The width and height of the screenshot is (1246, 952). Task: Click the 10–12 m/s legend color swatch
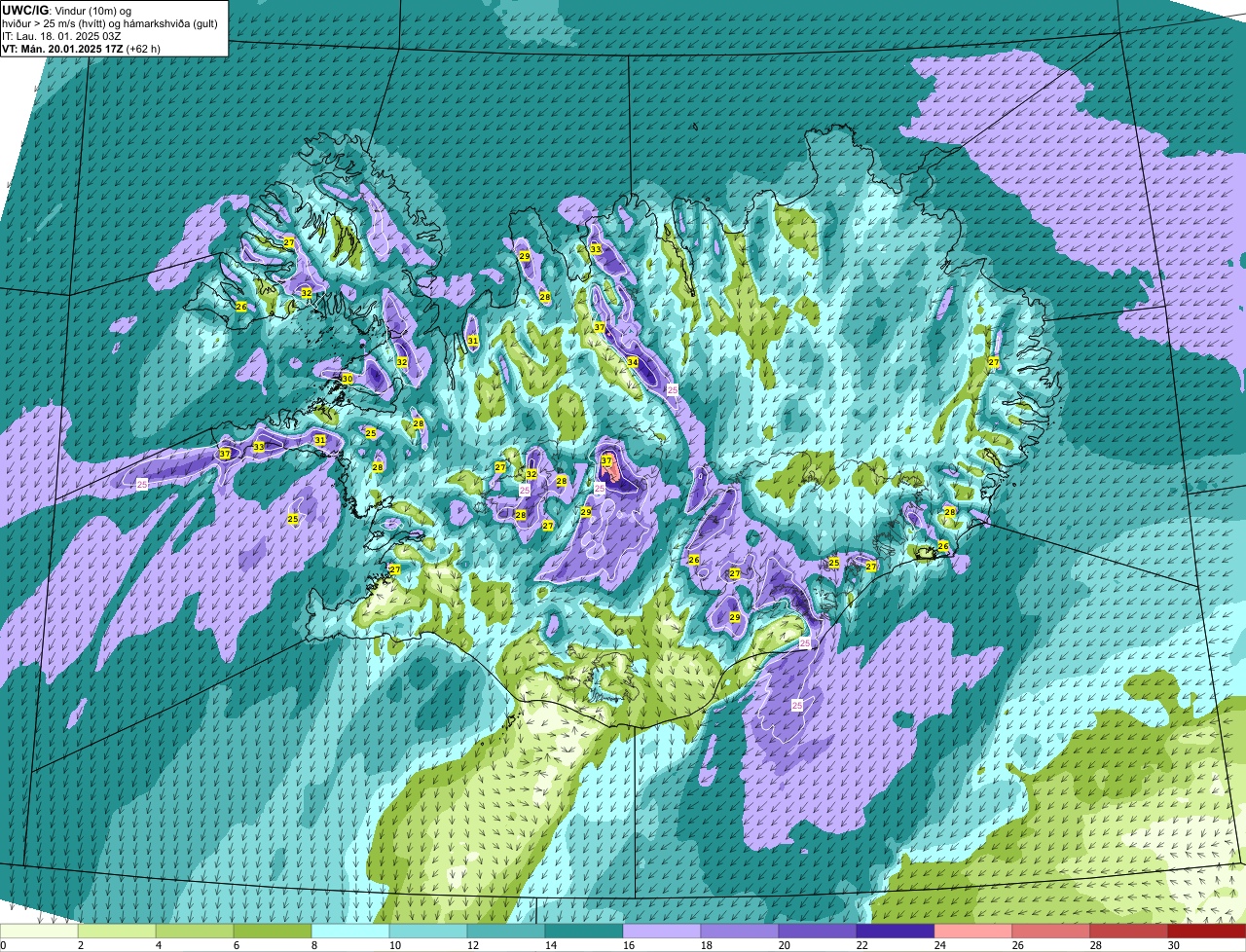coord(428,931)
